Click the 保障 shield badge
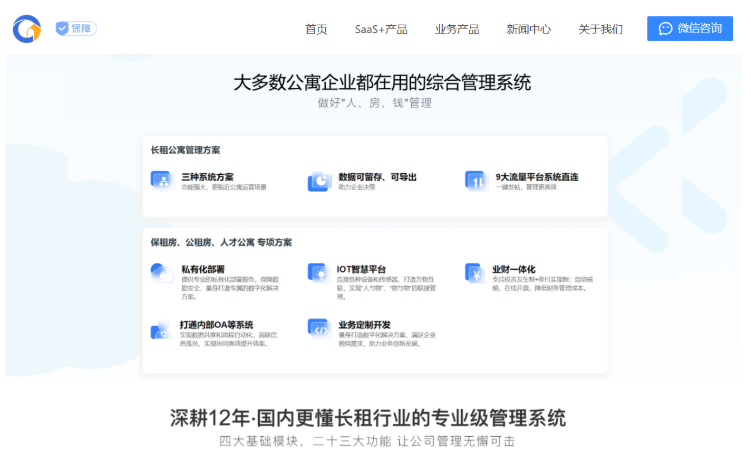Image resolution: width=751 pixels, height=459 pixels. 76,29
